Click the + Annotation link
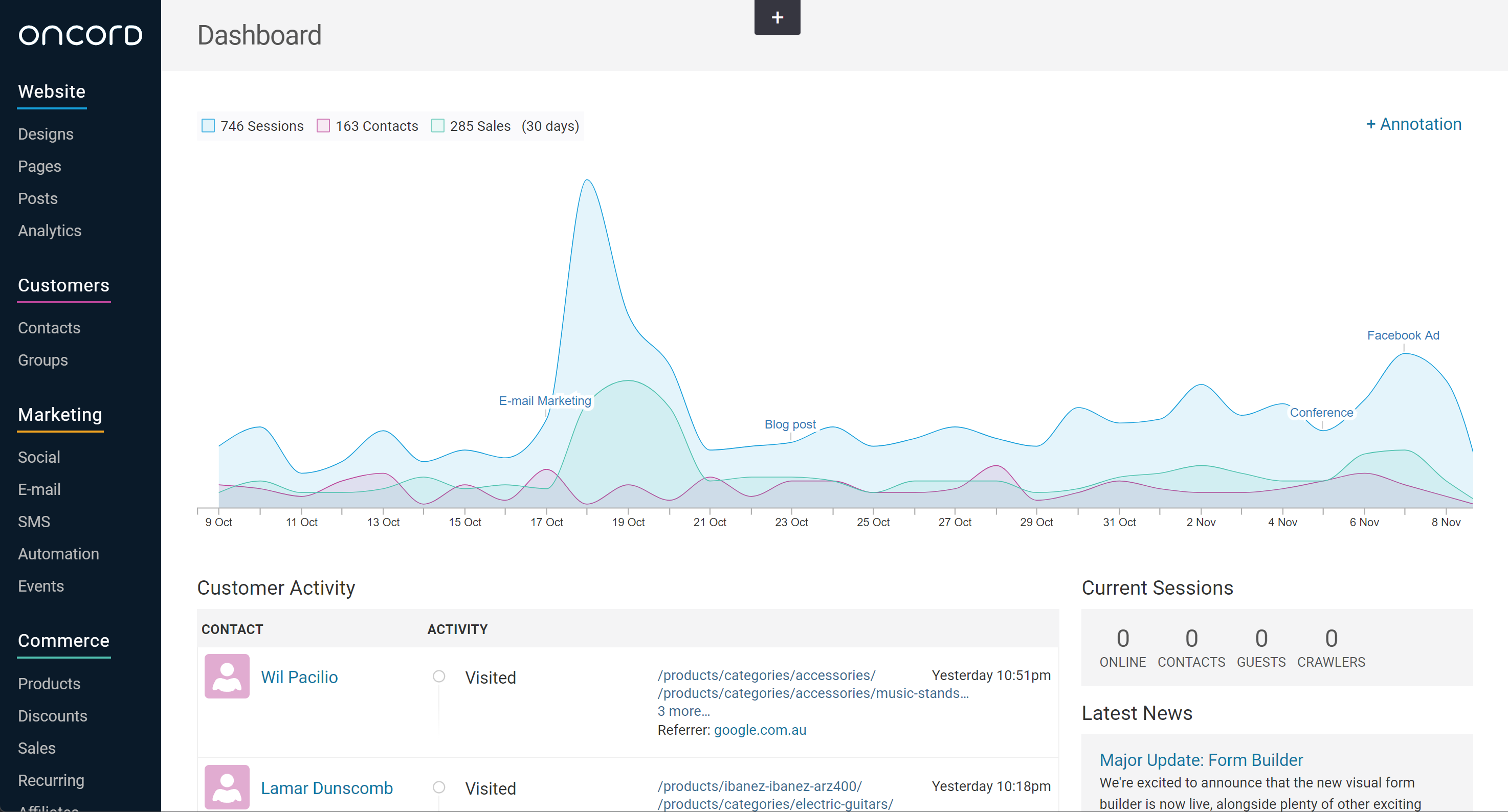Image resolution: width=1508 pixels, height=812 pixels. pyautogui.click(x=1413, y=124)
